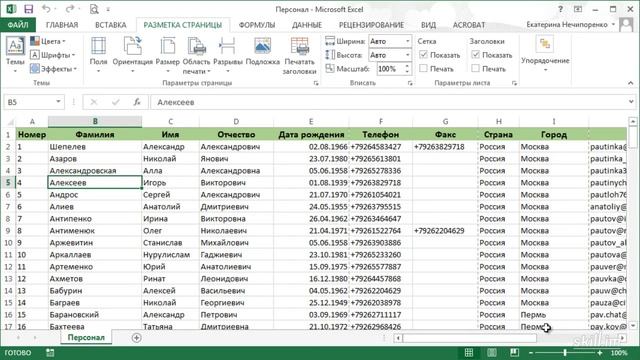Select column B header
640x360 pixels.
[95, 121]
